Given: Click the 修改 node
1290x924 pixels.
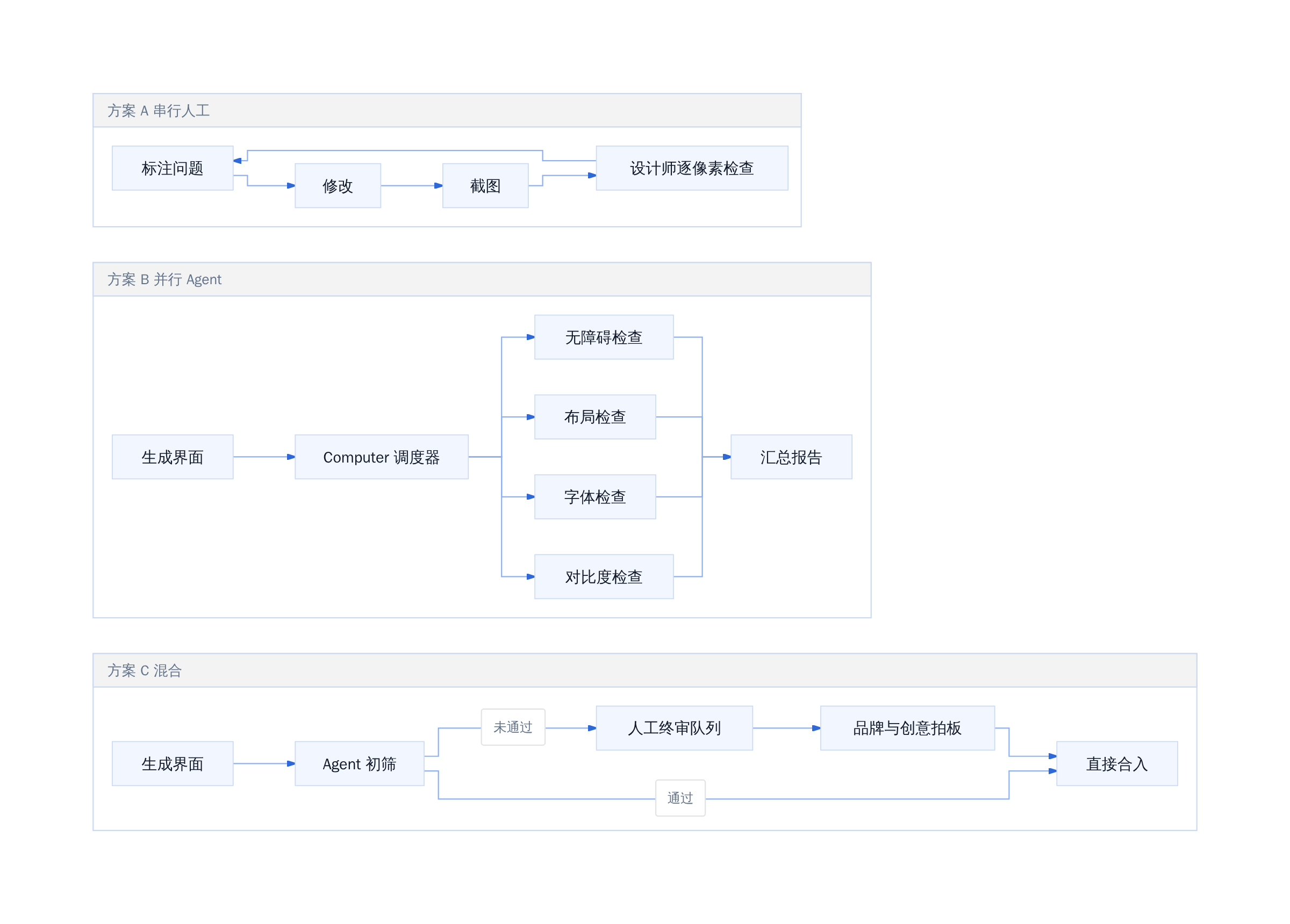Looking at the screenshot, I should (338, 186).
